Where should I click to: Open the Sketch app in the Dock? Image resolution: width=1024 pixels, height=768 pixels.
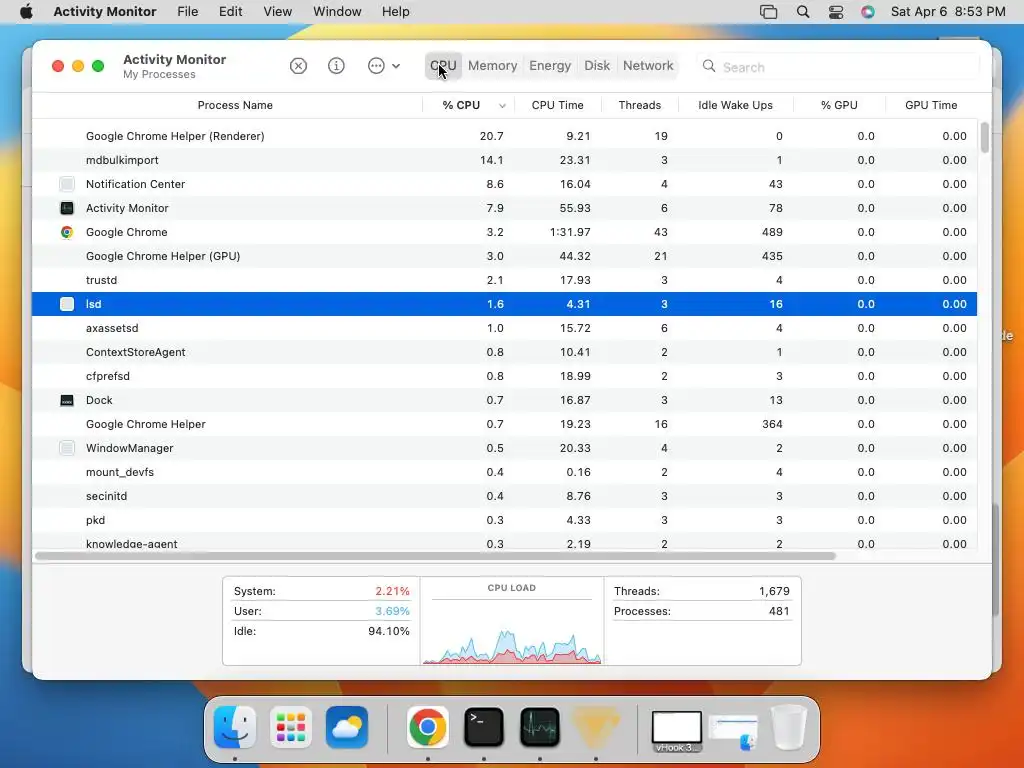pyautogui.click(x=596, y=727)
